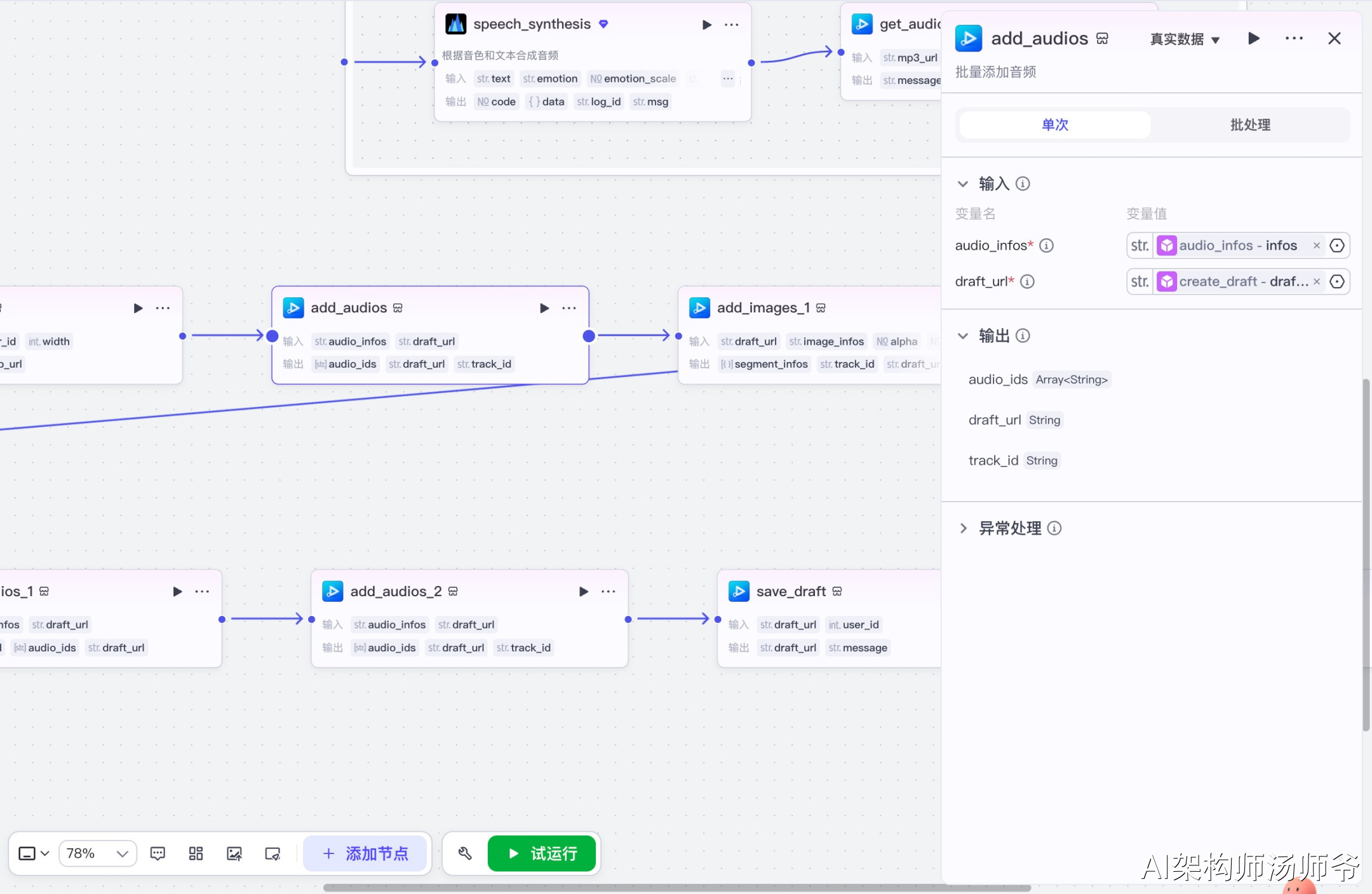Viewport: 1372px width, 894px height.
Task: Click the grid layout icon in bottom toolbar
Action: (196, 853)
